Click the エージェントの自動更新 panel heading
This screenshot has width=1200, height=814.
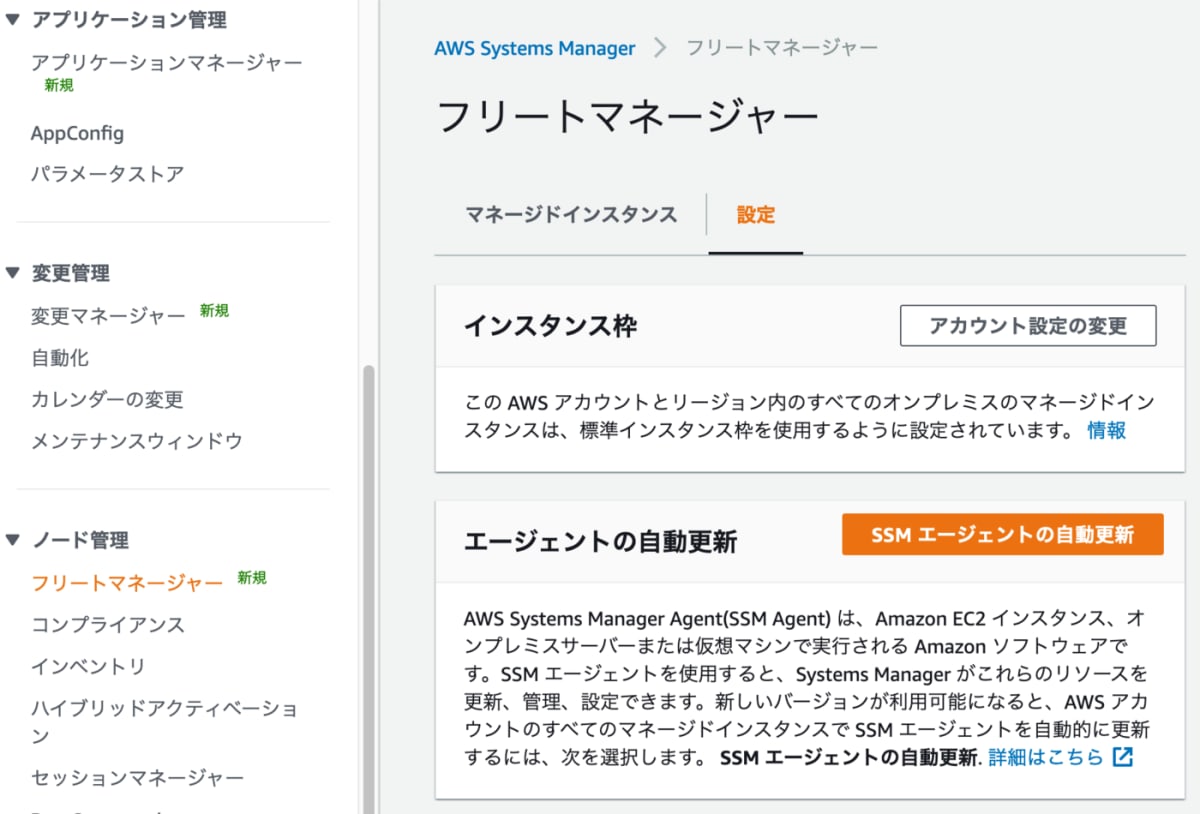coord(600,542)
